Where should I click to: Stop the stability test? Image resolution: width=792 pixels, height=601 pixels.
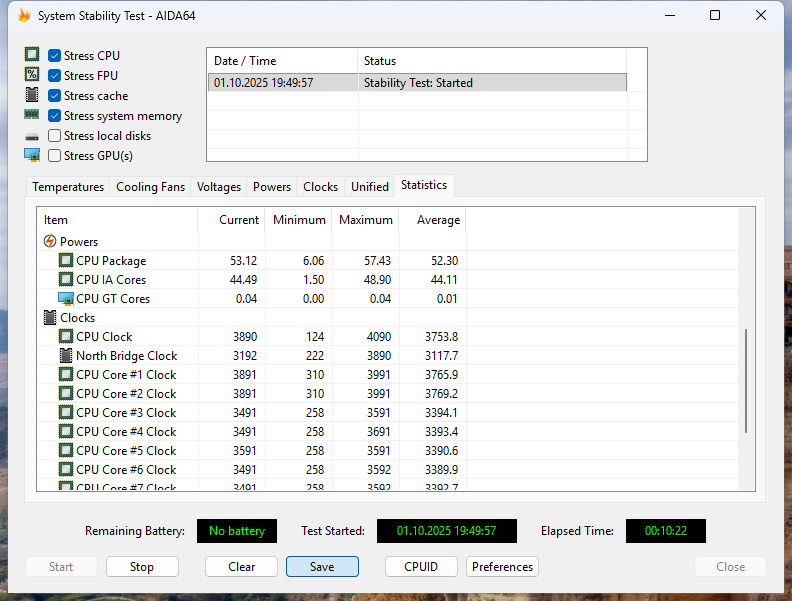(142, 567)
